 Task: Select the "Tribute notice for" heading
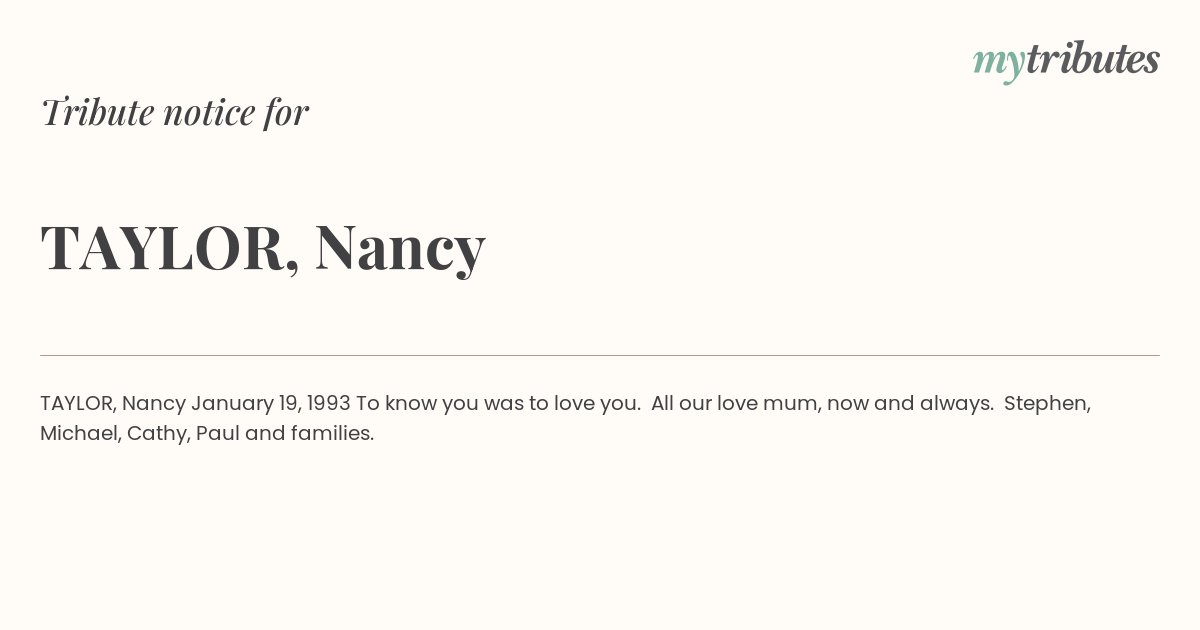tap(175, 113)
